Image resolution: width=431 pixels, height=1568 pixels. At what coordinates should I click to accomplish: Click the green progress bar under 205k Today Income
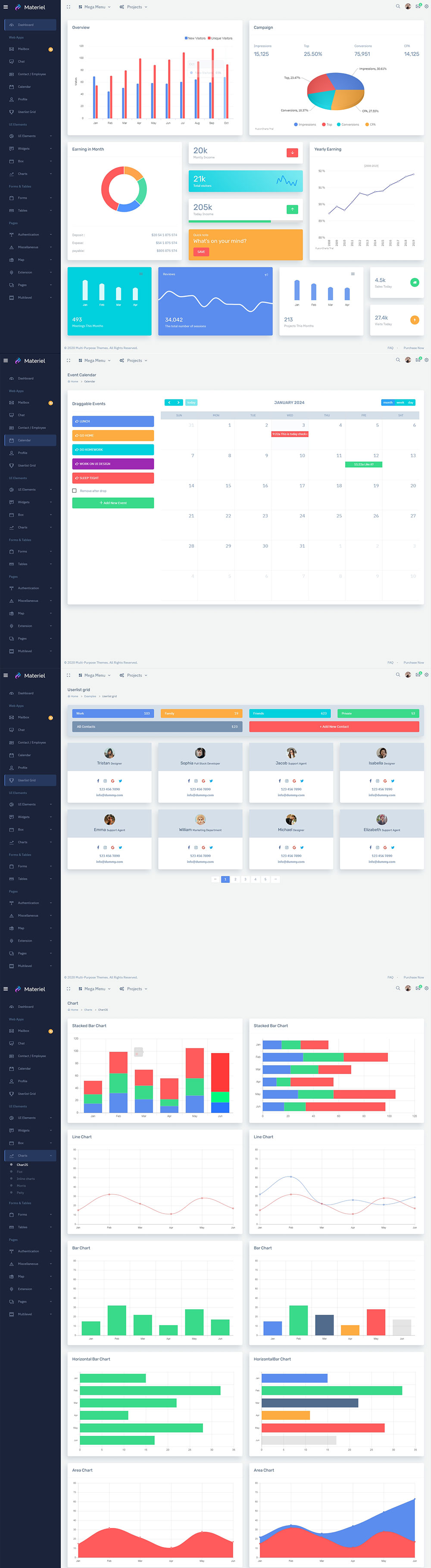pos(230,221)
